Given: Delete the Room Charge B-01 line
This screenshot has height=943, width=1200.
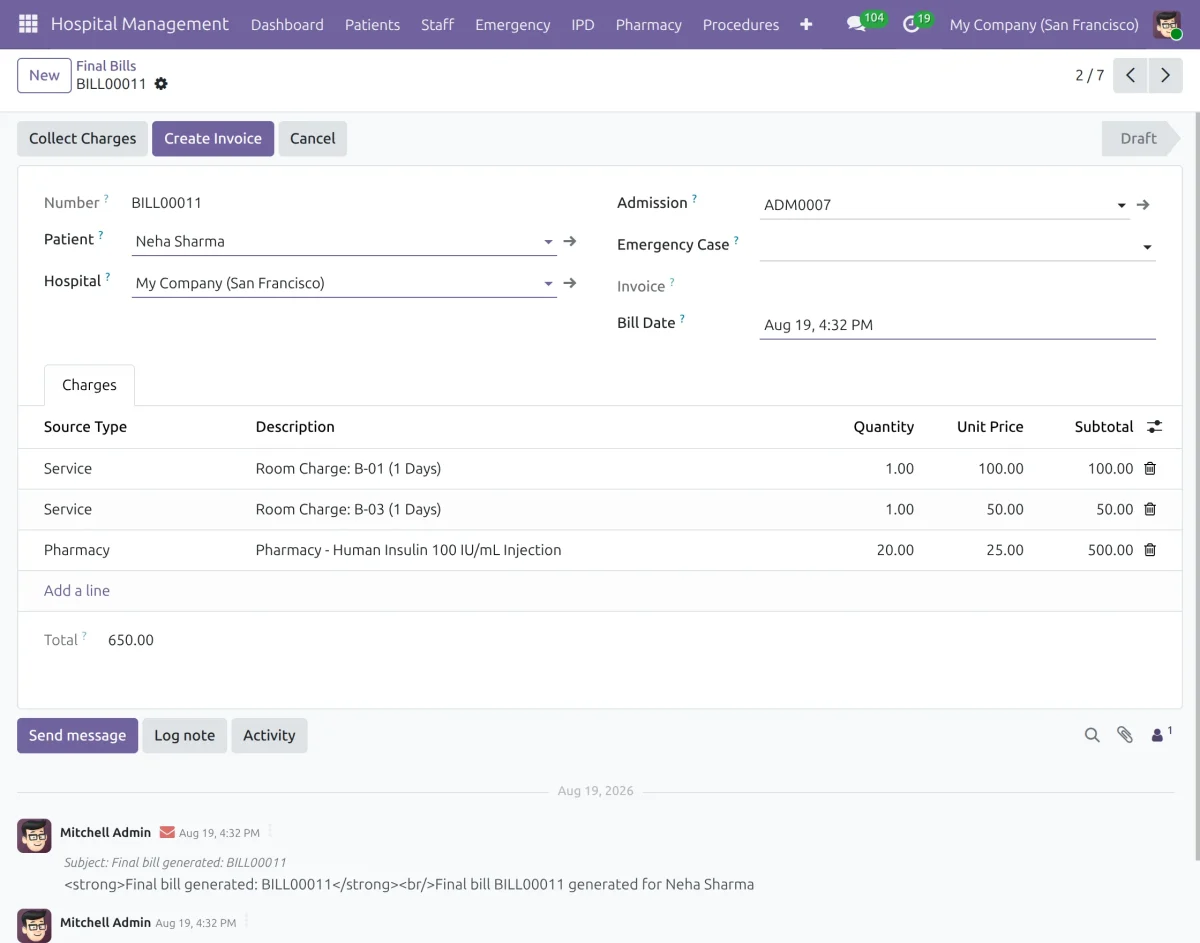Looking at the screenshot, I should (1150, 468).
